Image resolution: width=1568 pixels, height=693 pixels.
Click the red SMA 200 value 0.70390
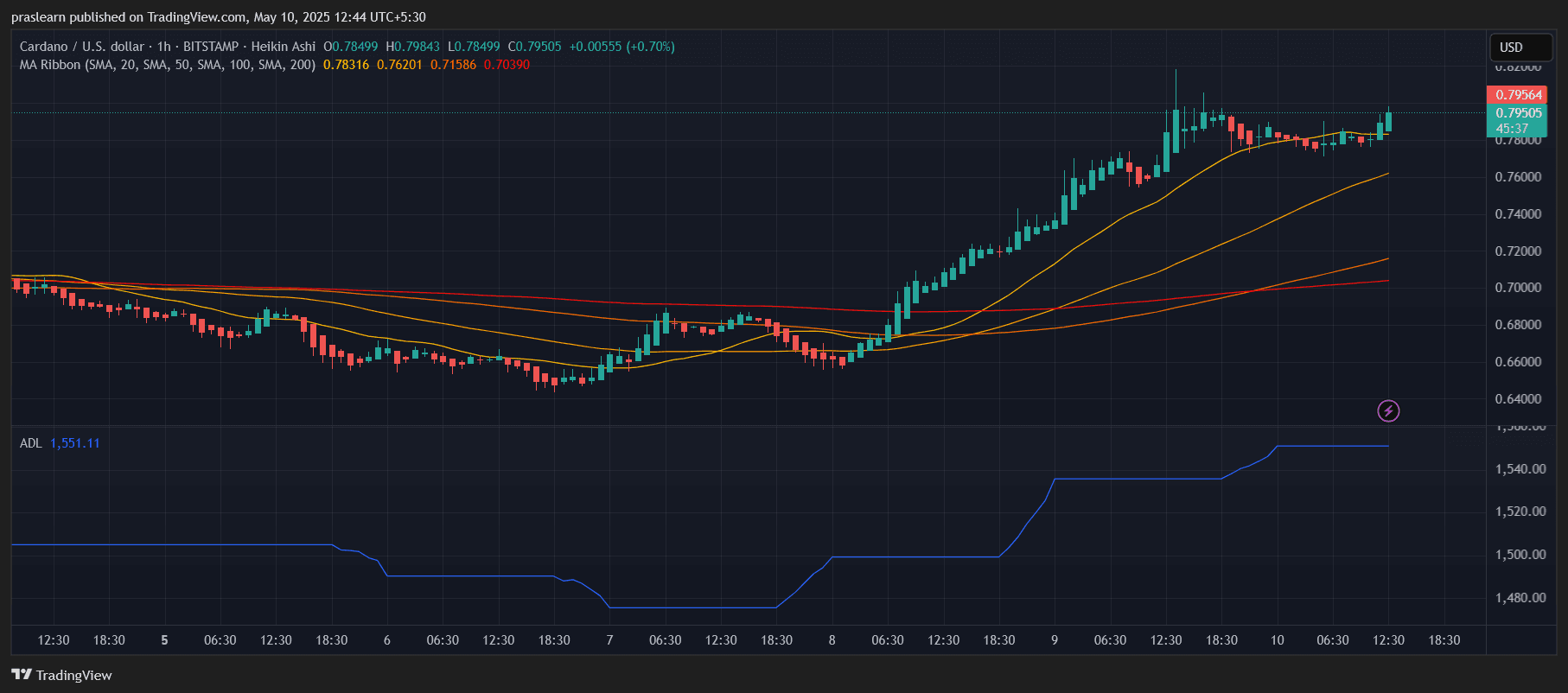pyautogui.click(x=507, y=65)
